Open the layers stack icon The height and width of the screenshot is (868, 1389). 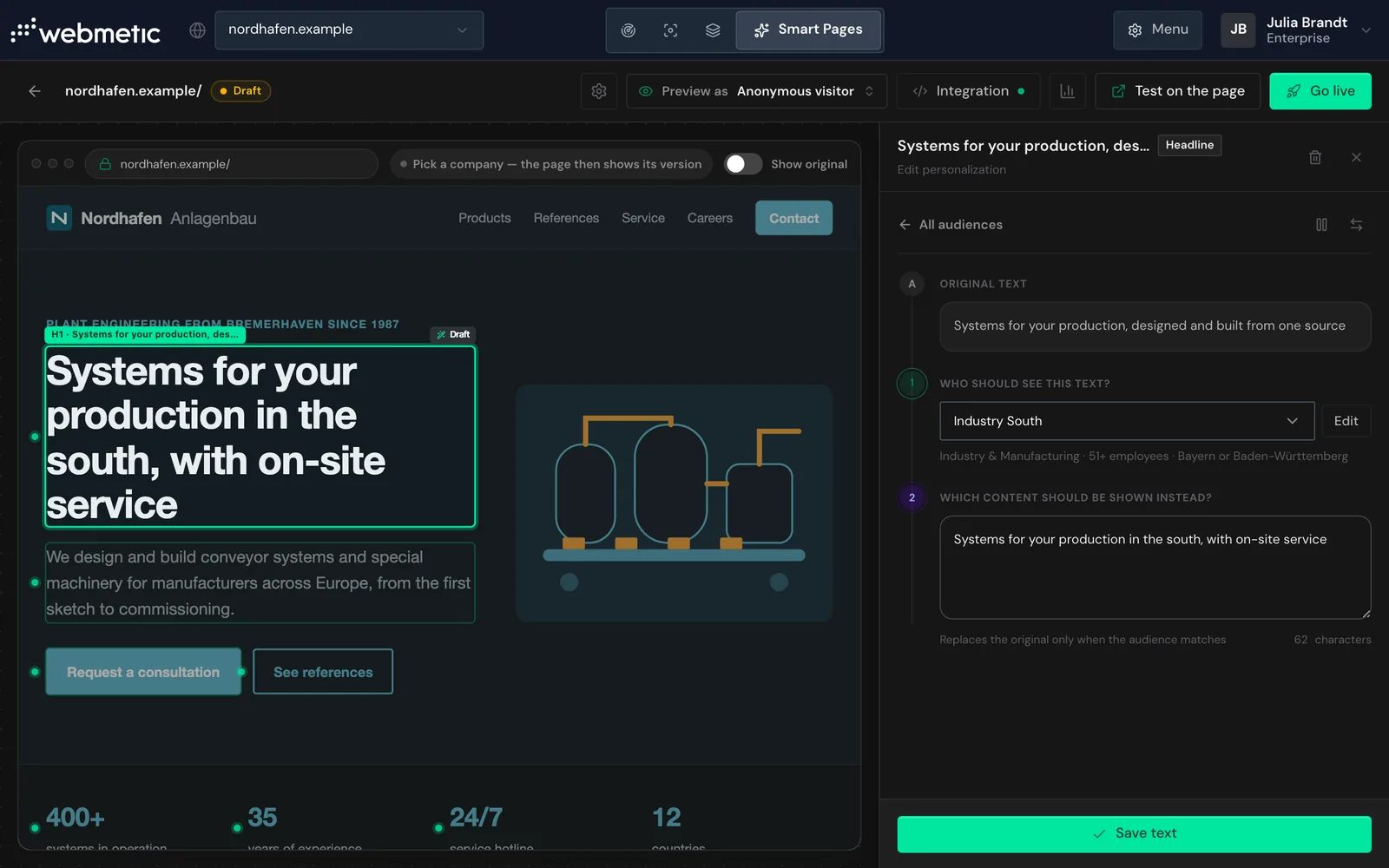pyautogui.click(x=713, y=30)
